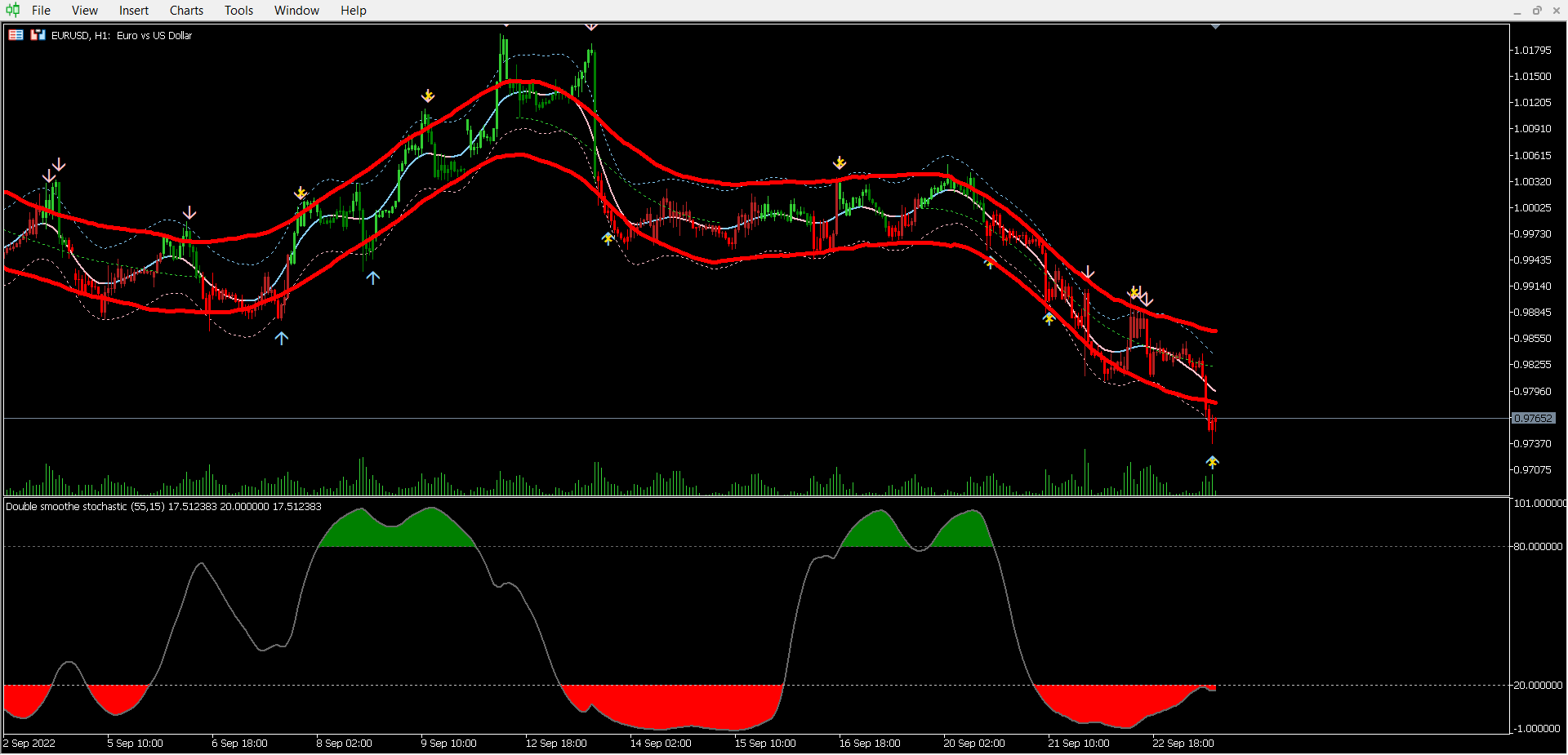1568x755 pixels.
Task: Click the 1.00320 price scale label
Action: (1532, 182)
